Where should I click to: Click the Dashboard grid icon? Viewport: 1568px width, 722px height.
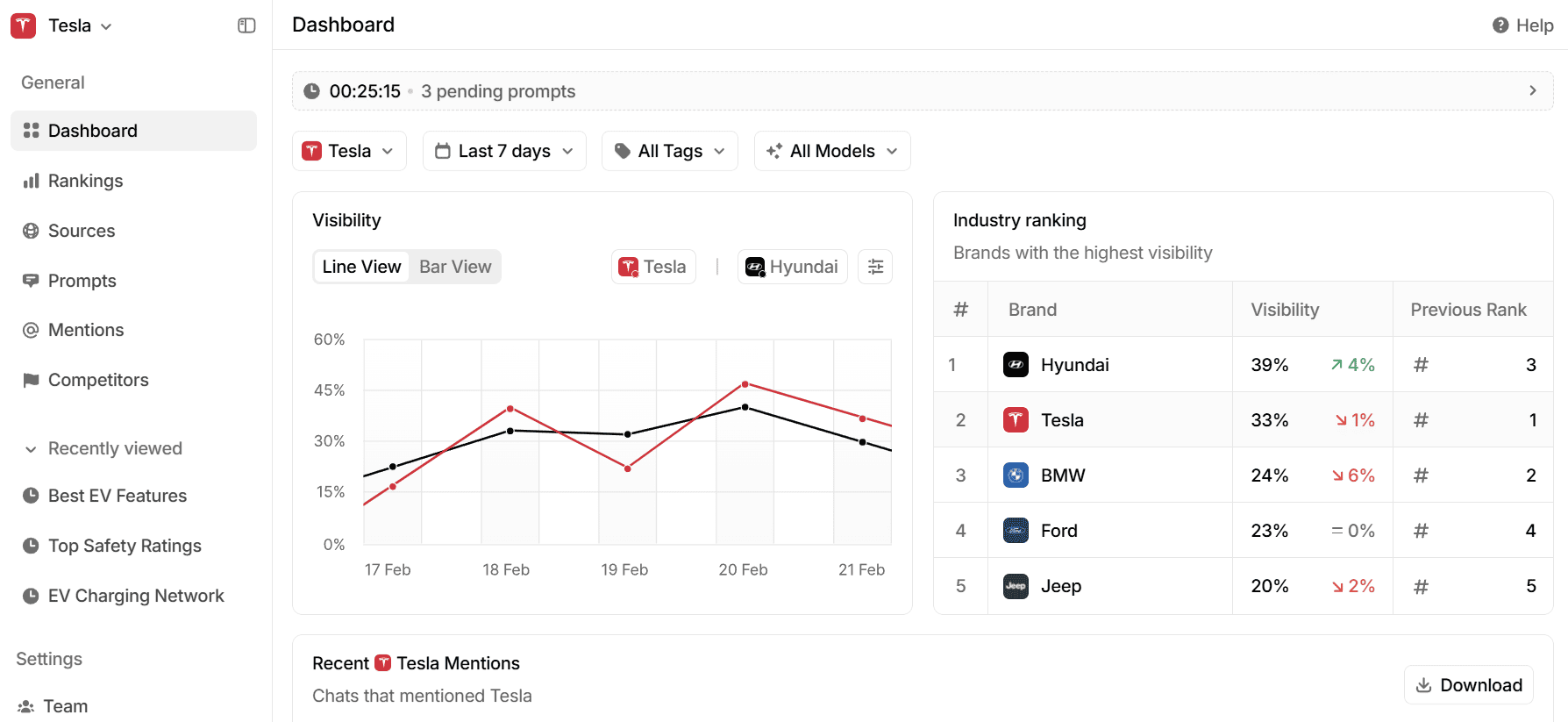tap(31, 131)
